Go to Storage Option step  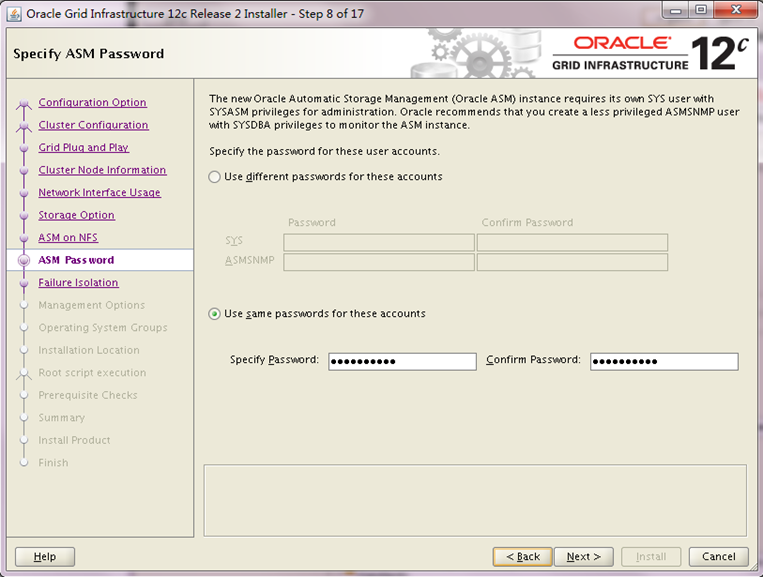(76, 215)
